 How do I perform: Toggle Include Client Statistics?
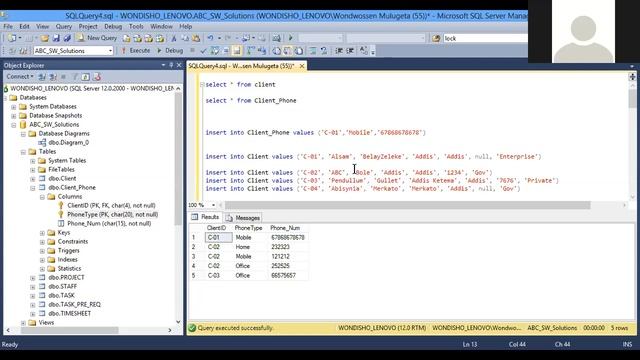pyautogui.click(x=262, y=51)
